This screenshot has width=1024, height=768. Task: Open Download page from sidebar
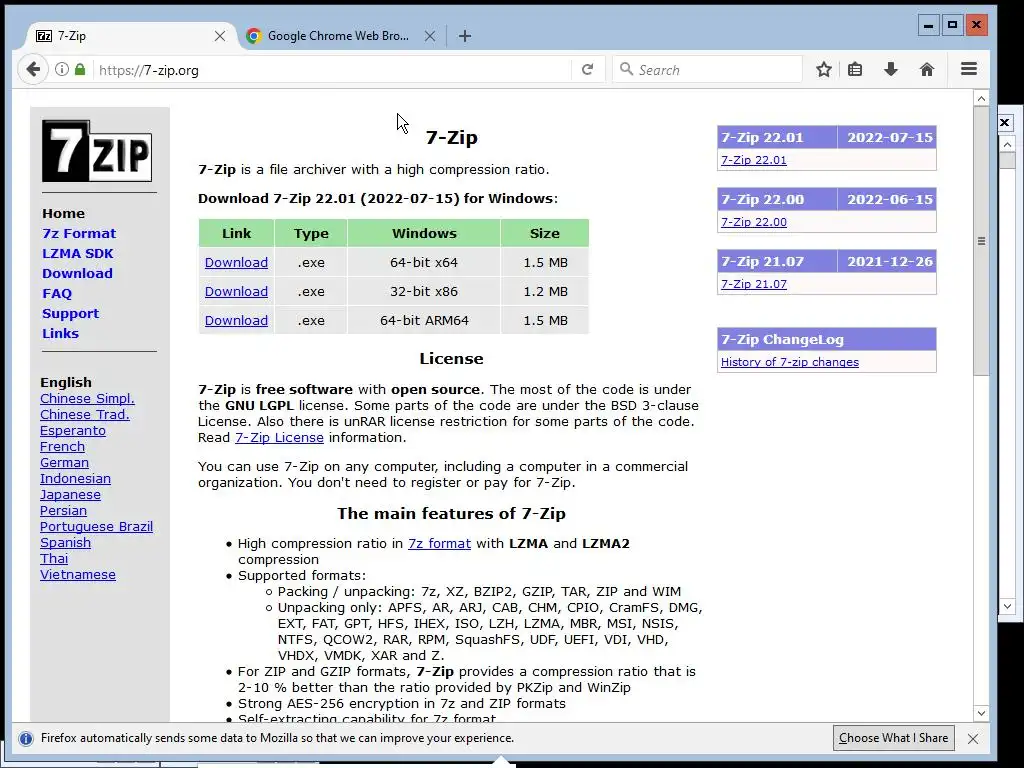coord(77,274)
